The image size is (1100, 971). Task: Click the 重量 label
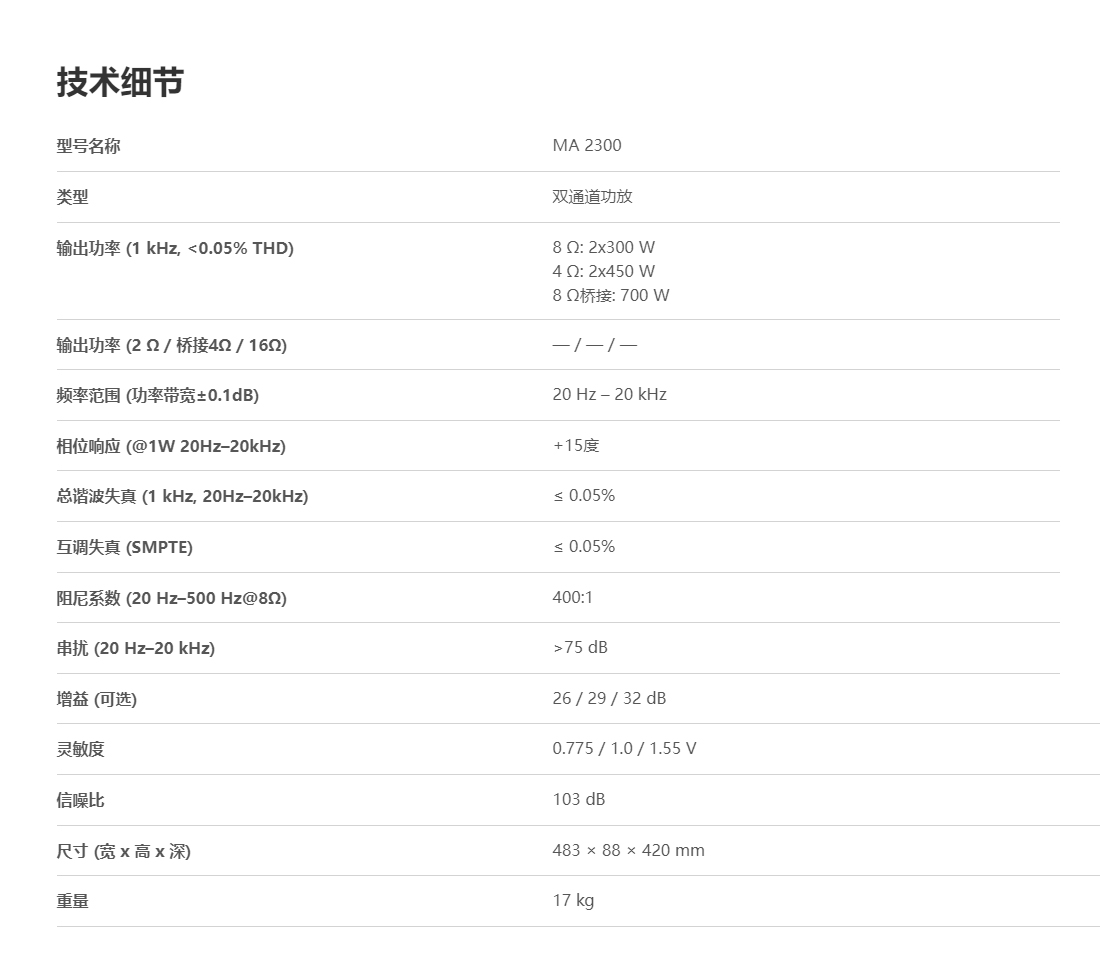pos(72,902)
